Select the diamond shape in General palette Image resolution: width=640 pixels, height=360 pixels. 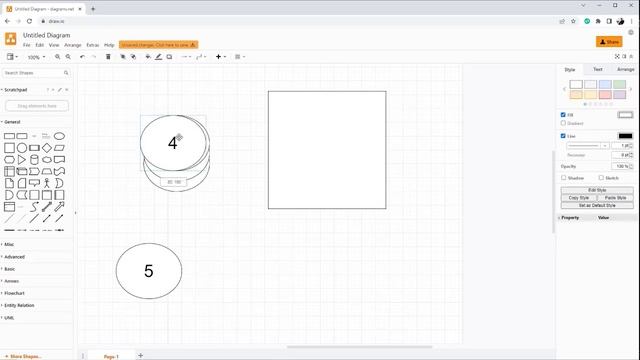pyautogui.click(x=47, y=148)
